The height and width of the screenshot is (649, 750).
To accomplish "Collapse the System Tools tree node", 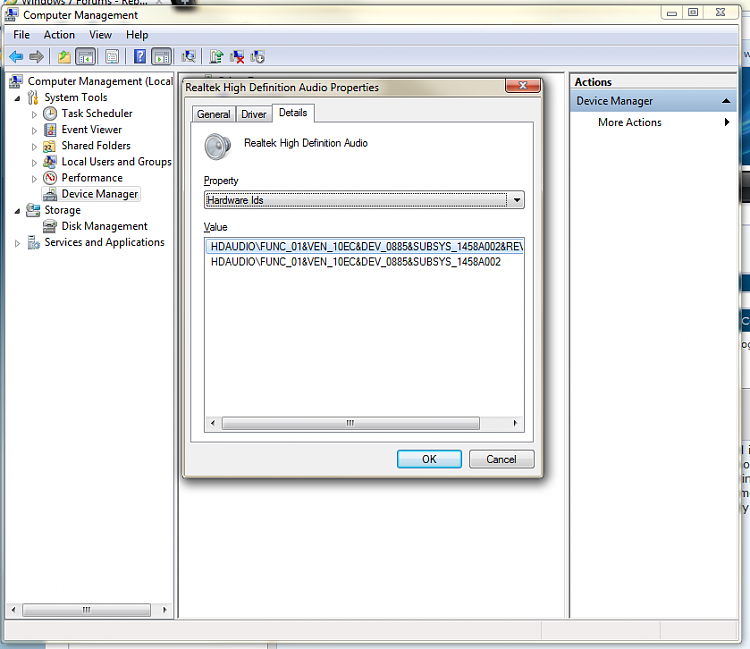I will 18,99.
